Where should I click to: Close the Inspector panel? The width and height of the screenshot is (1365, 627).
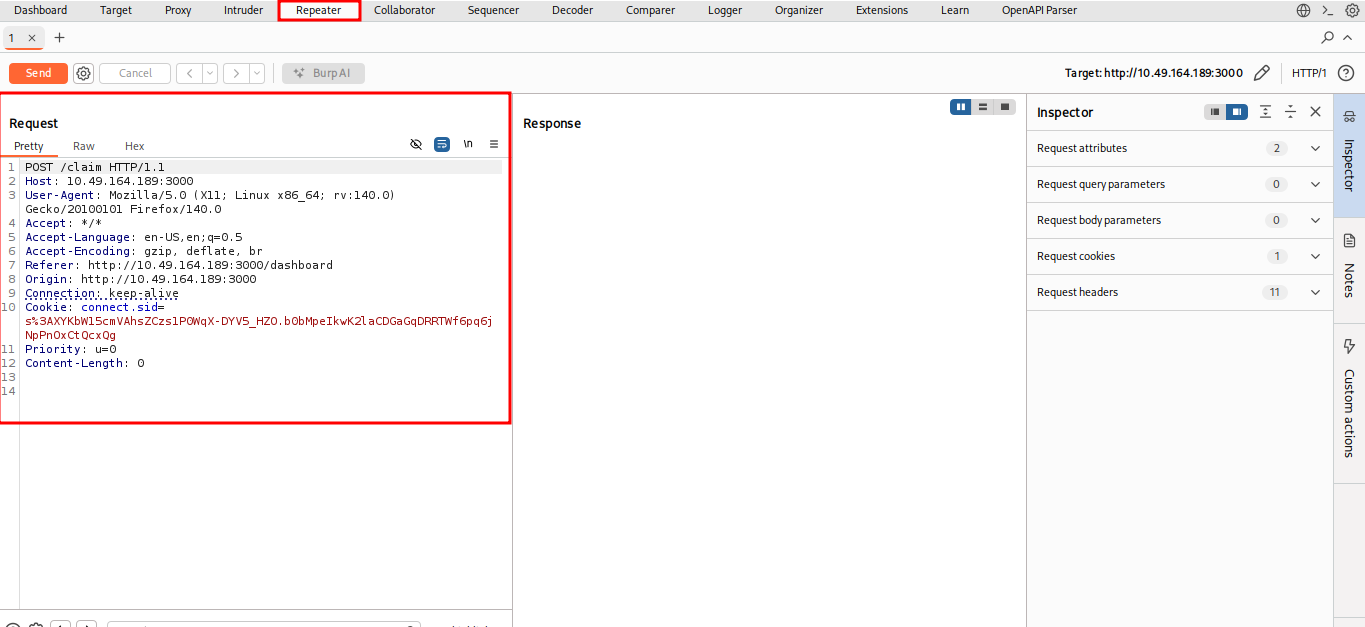1316,112
